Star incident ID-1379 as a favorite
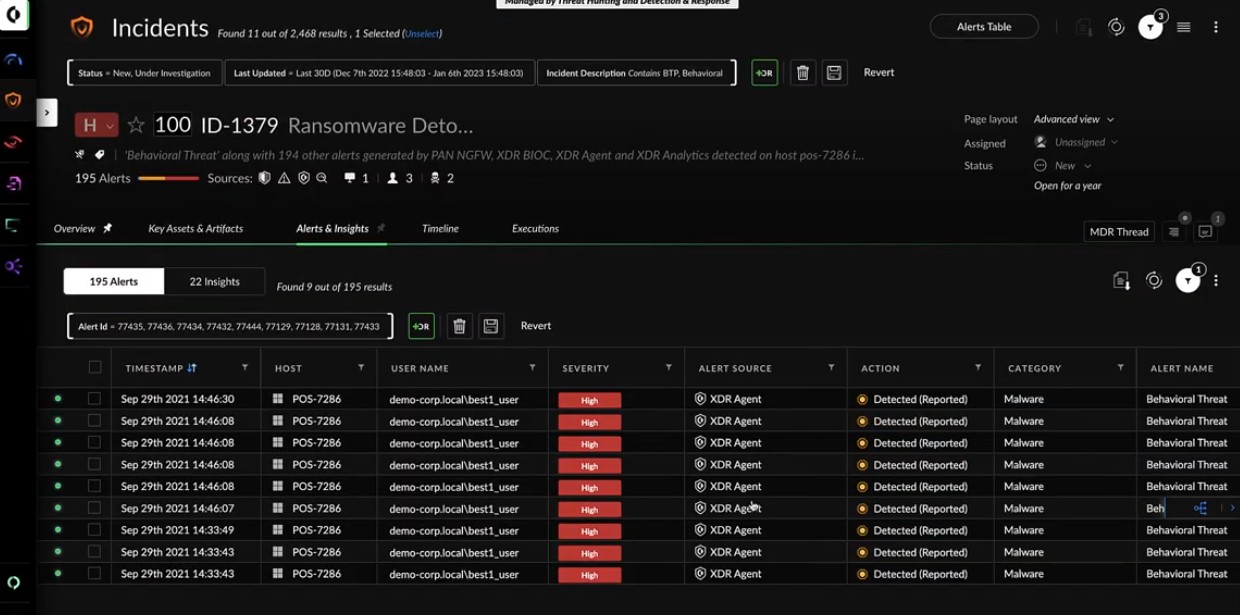The image size is (1240, 615). (136, 126)
